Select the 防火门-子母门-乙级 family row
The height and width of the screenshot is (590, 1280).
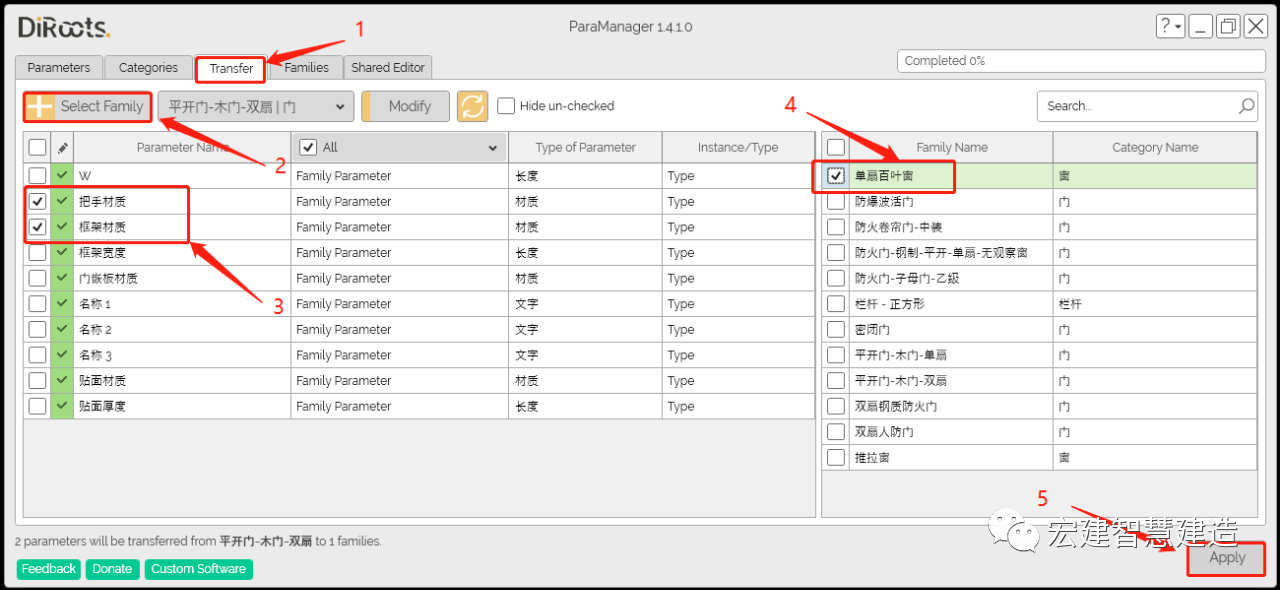[x=1039, y=278]
